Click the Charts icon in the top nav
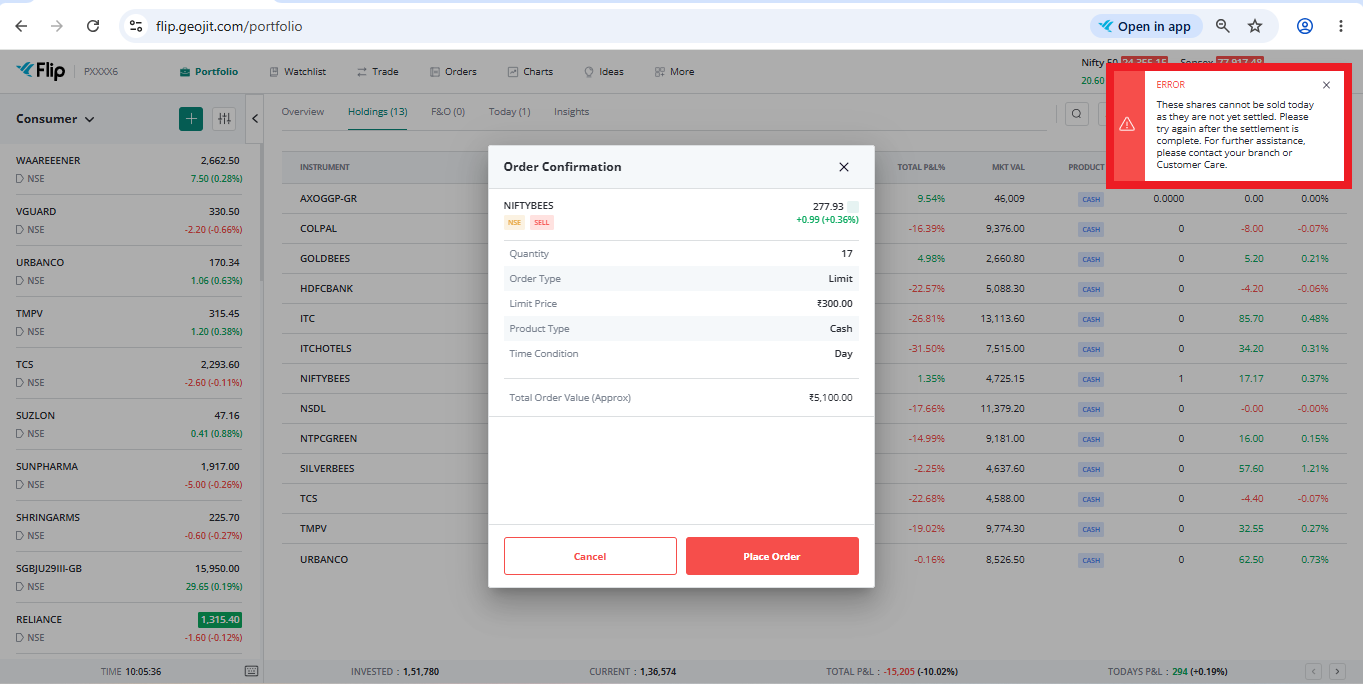Image resolution: width=1363 pixels, height=684 pixels. [513, 72]
